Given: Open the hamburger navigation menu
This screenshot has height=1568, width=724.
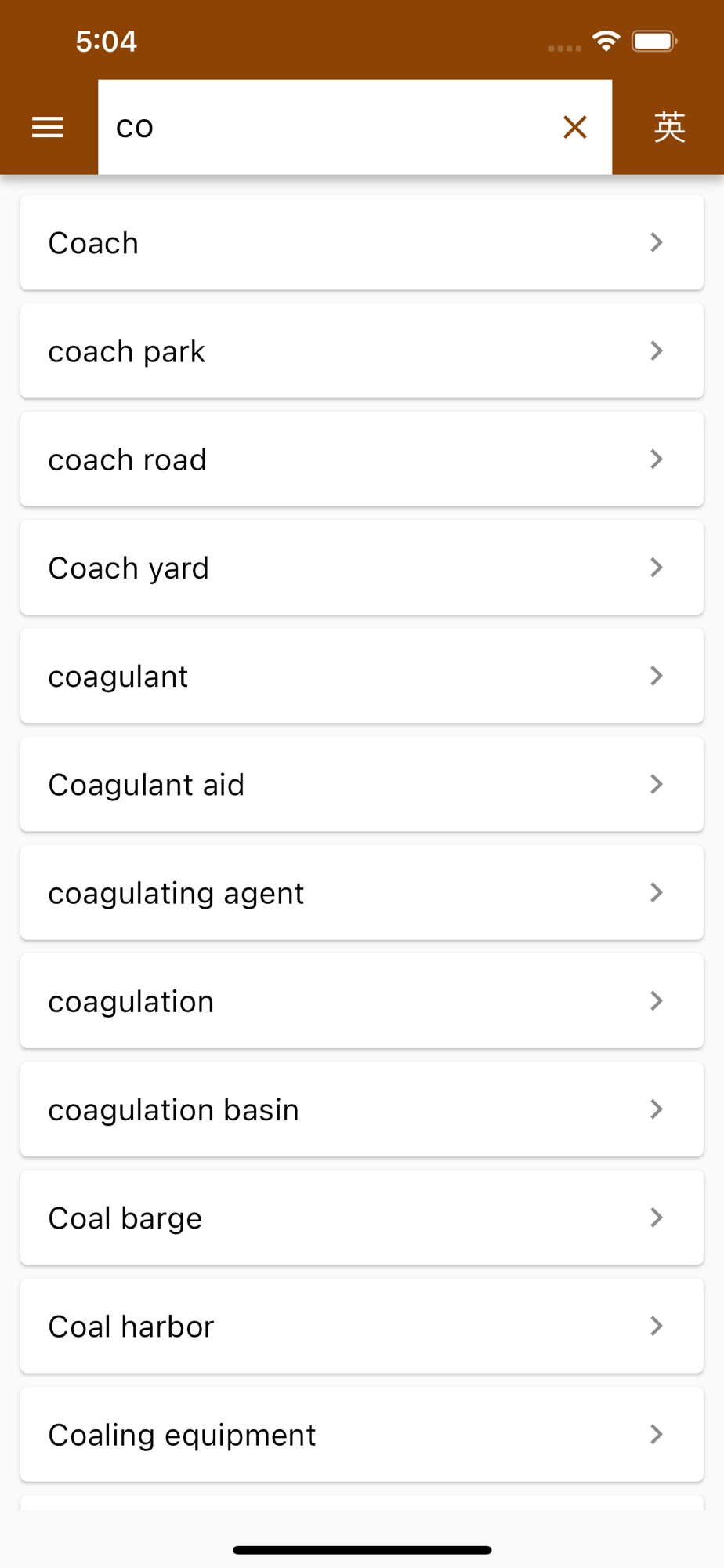Looking at the screenshot, I should [x=48, y=127].
